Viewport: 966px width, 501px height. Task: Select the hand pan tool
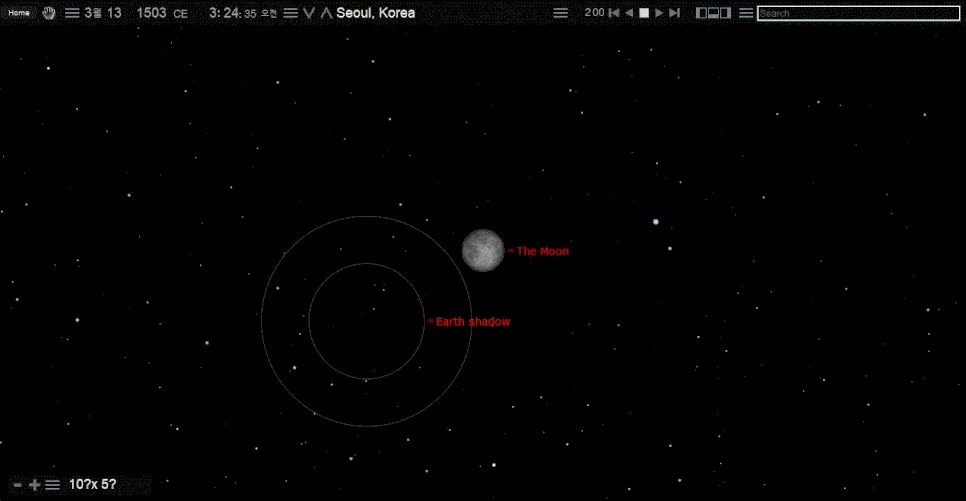click(x=49, y=13)
